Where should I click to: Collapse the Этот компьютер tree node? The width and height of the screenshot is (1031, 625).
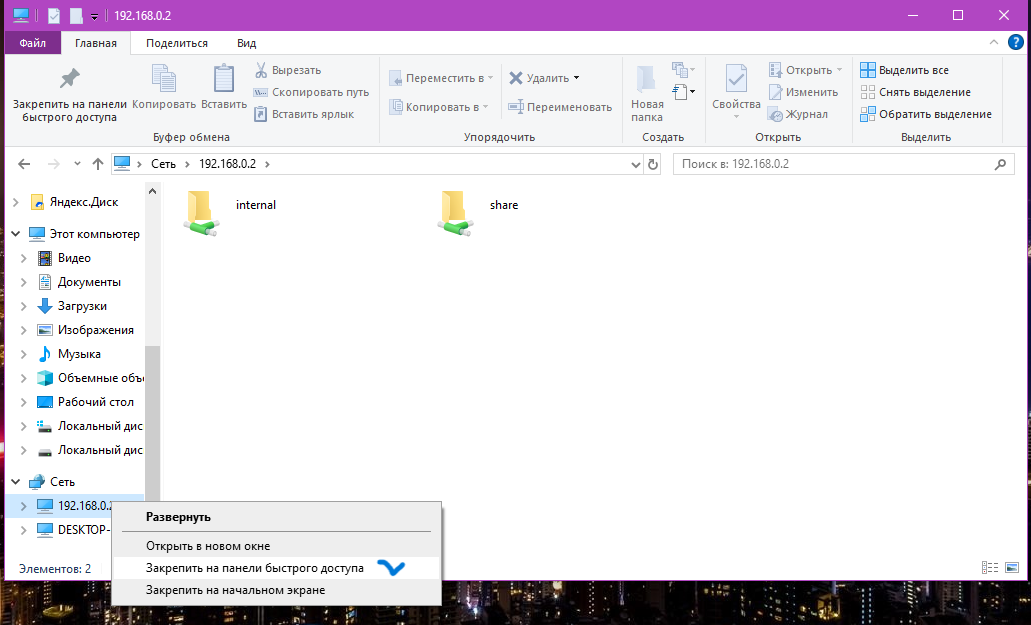tap(16, 234)
